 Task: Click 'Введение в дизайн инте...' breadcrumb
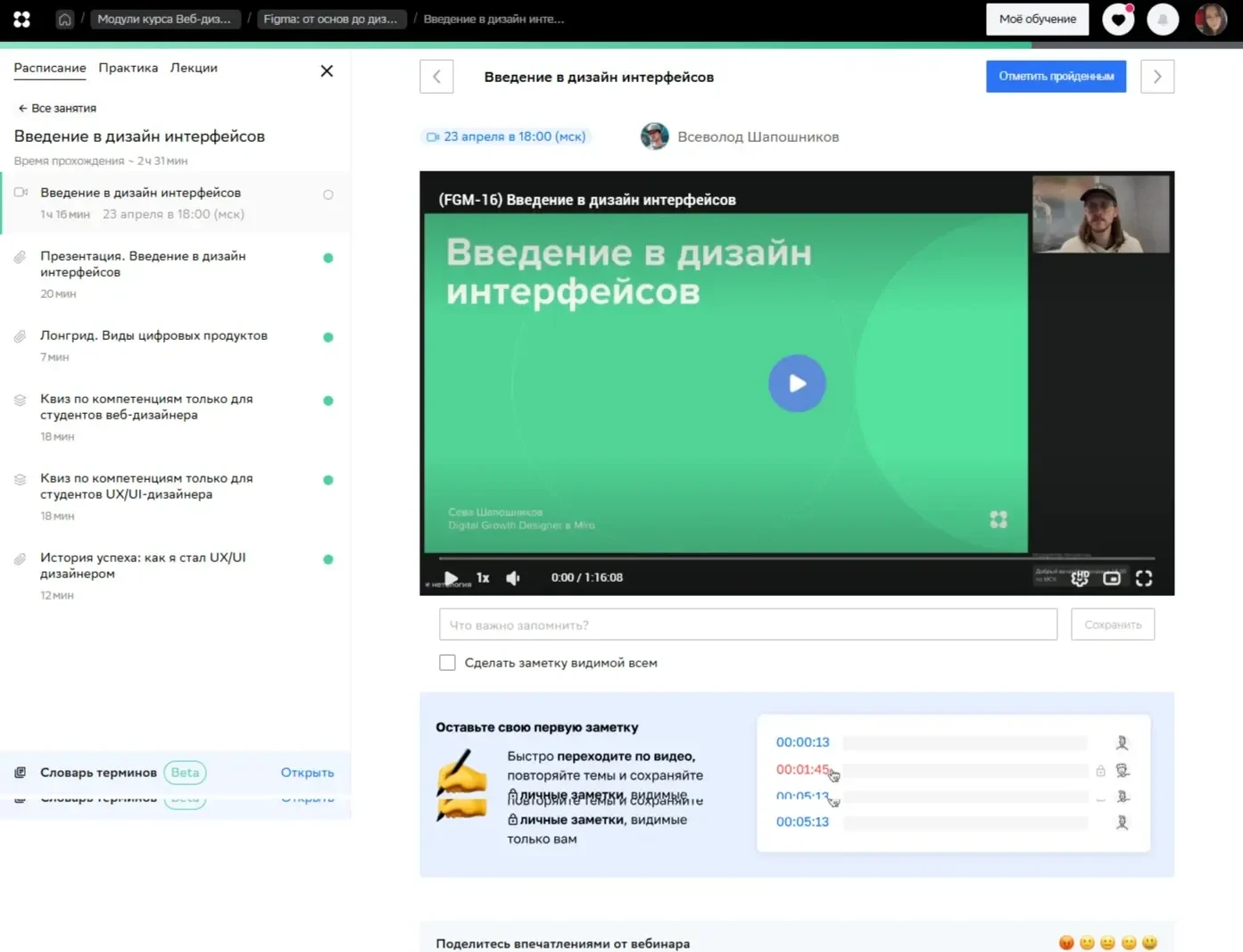[493, 19]
